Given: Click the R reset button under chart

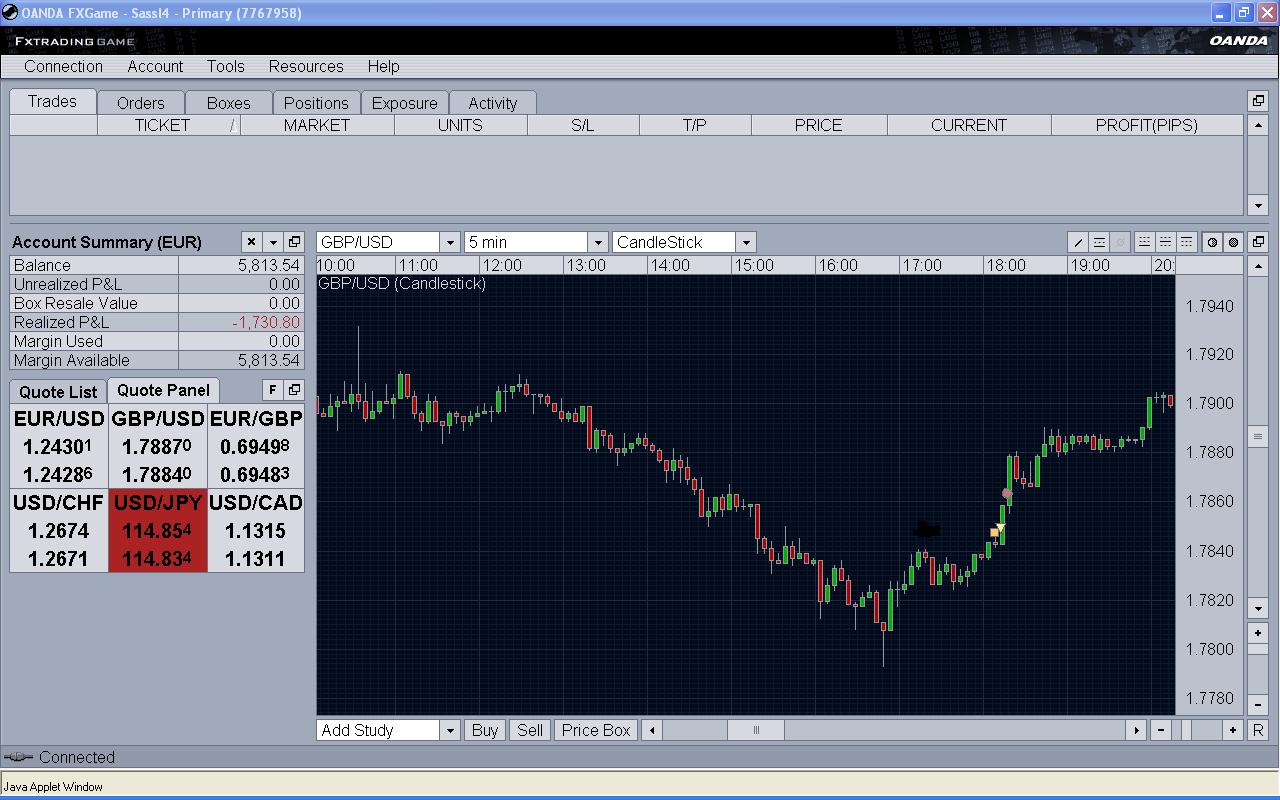Looking at the screenshot, I should coord(1258,730).
